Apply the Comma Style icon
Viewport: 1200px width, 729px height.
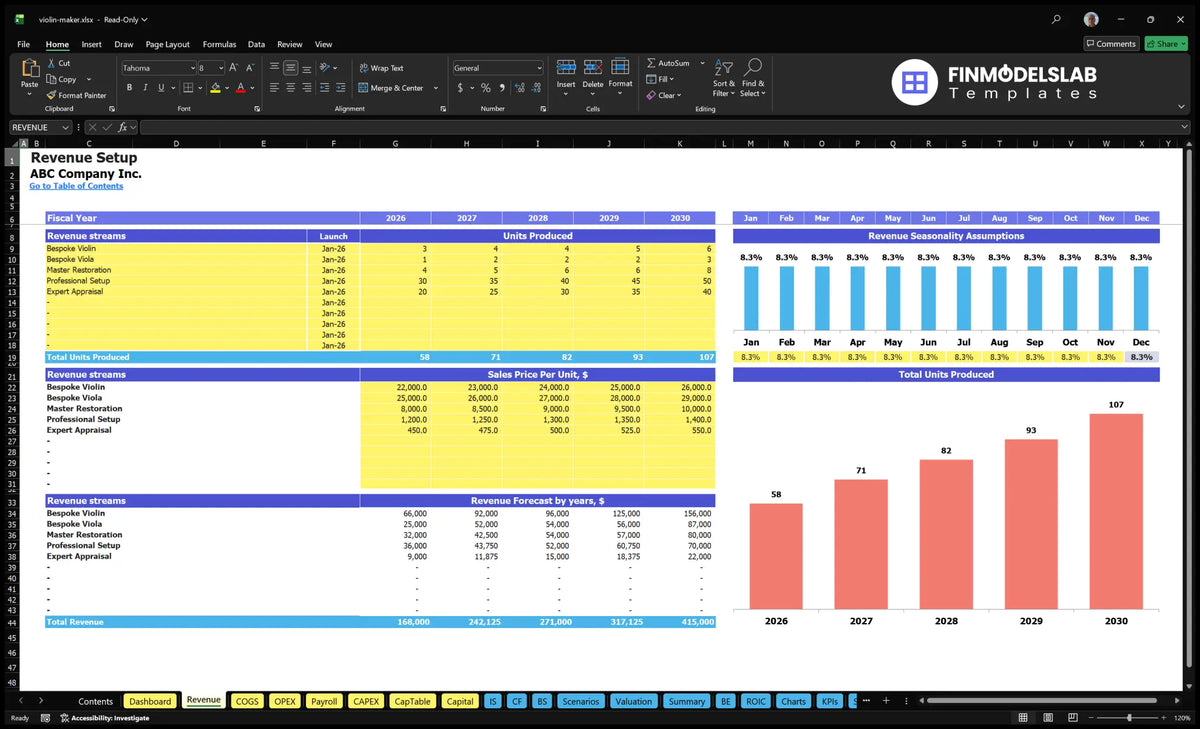click(x=500, y=88)
